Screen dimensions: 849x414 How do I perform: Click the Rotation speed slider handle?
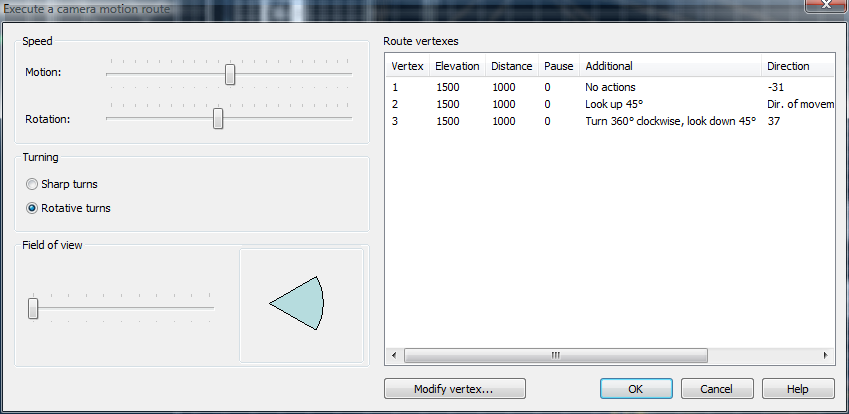tap(218, 118)
